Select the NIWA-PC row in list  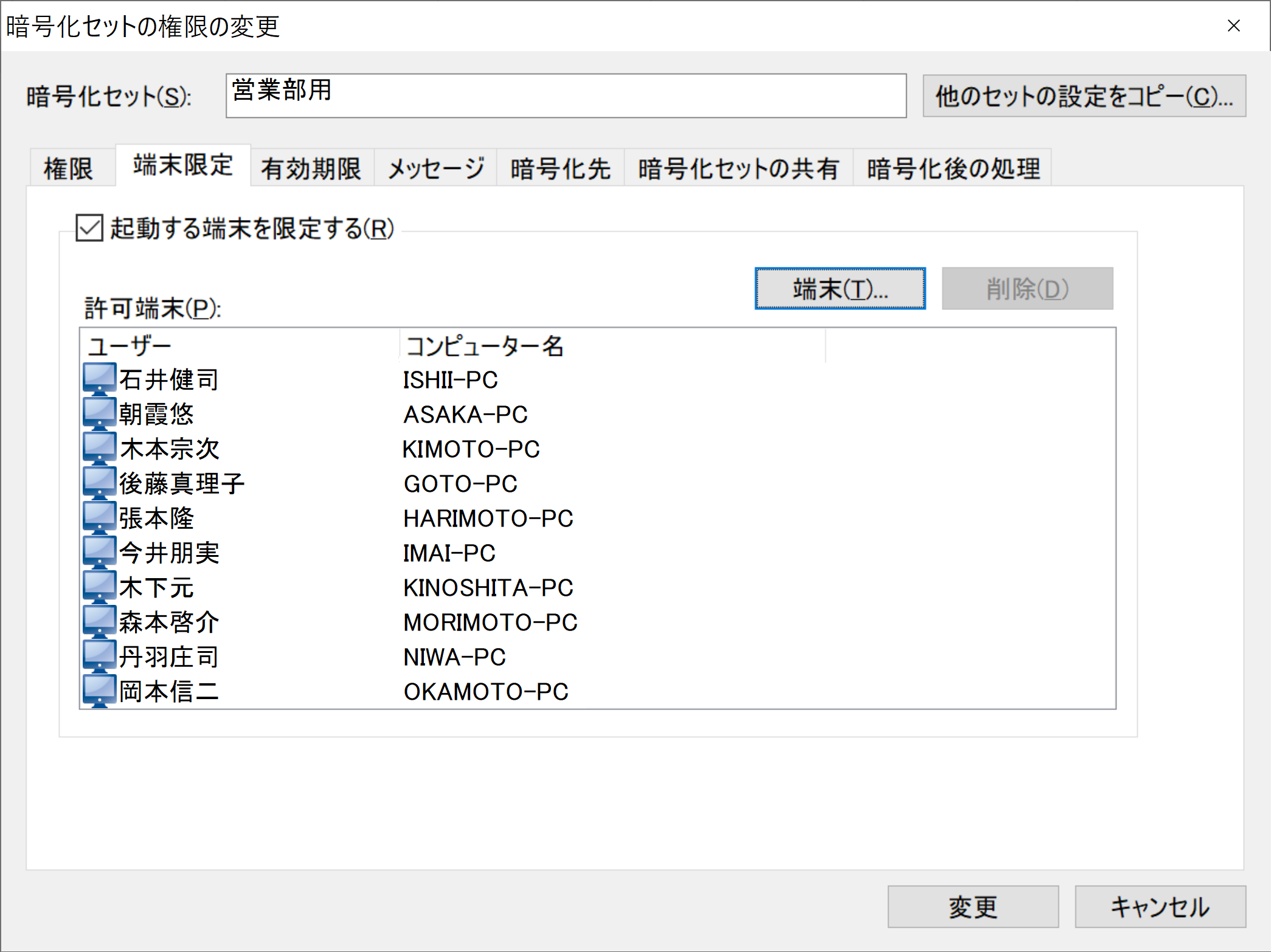click(x=454, y=657)
